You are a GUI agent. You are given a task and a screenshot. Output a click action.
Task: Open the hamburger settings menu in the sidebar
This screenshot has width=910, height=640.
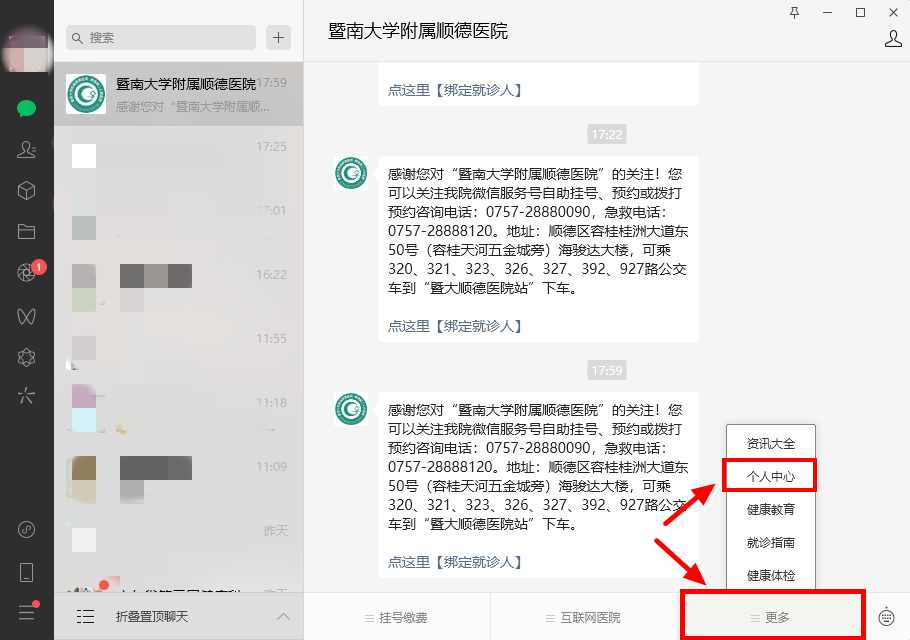point(27,612)
